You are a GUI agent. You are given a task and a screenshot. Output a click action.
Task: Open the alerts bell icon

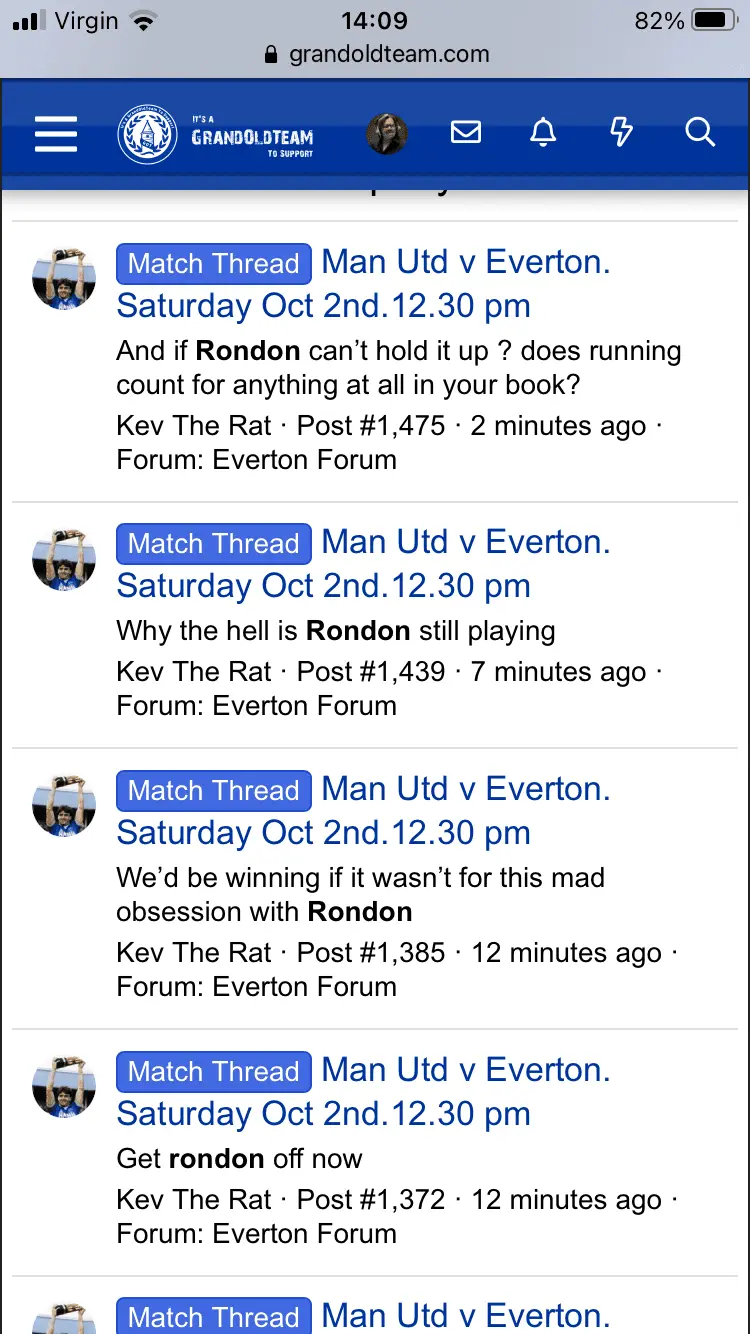pyautogui.click(x=543, y=132)
